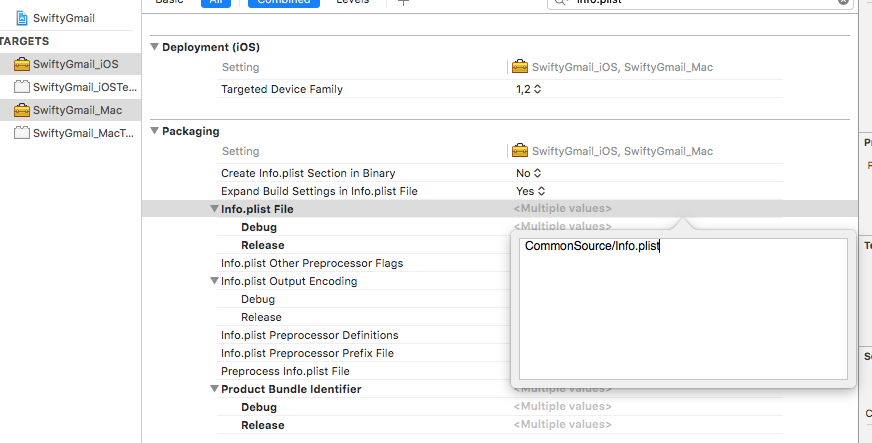Click the Info.plist Output Encoding setting name
The image size is (872, 443).
289,281
